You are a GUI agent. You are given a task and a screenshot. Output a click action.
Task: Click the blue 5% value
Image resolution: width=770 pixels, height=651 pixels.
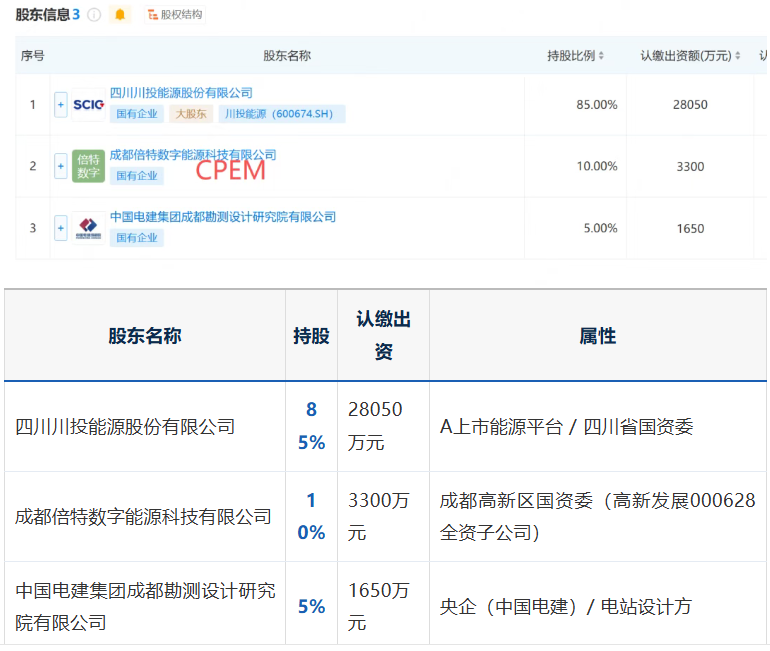click(x=311, y=606)
